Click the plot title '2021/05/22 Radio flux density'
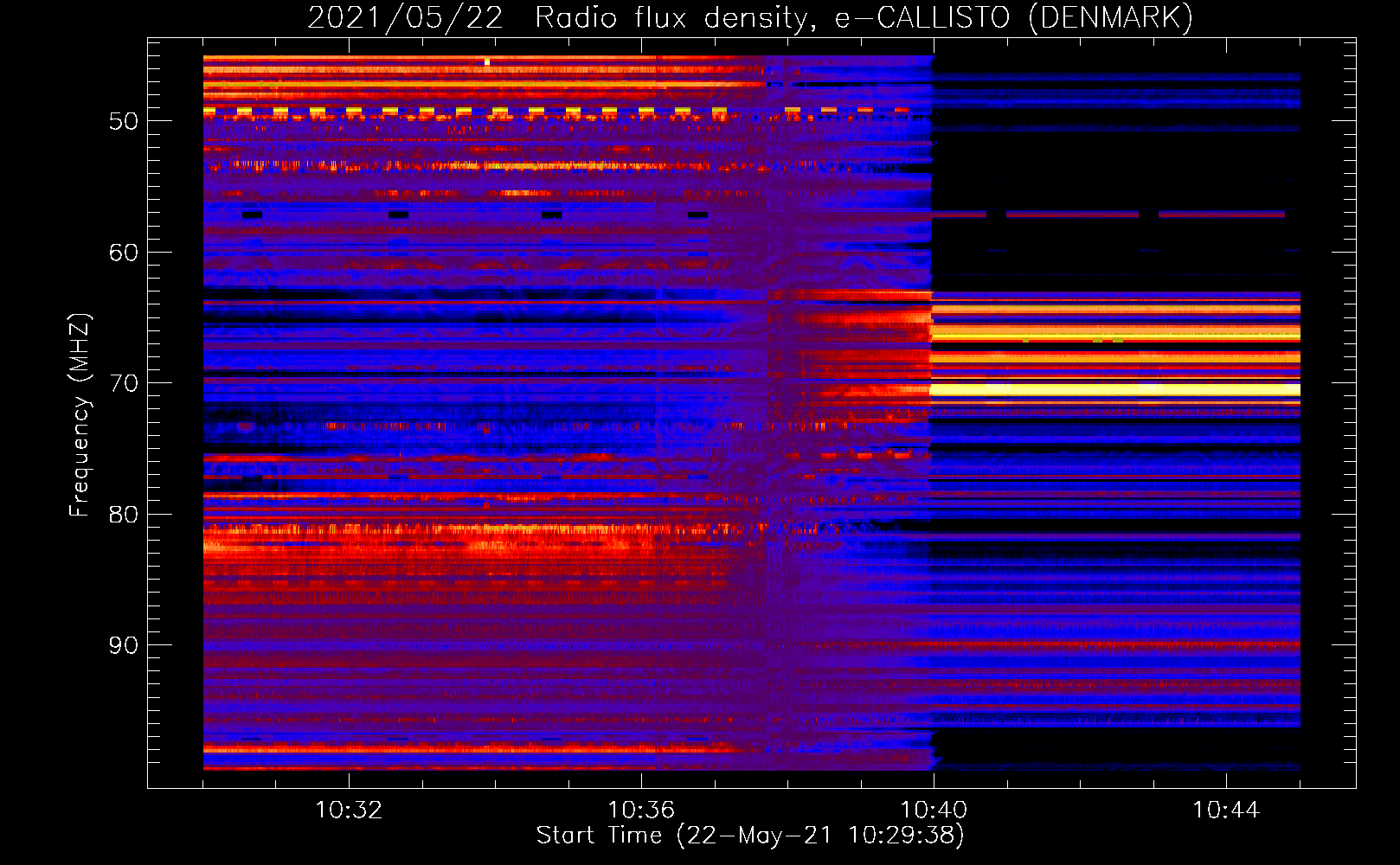This screenshot has height=865, width=1400. (560, 18)
